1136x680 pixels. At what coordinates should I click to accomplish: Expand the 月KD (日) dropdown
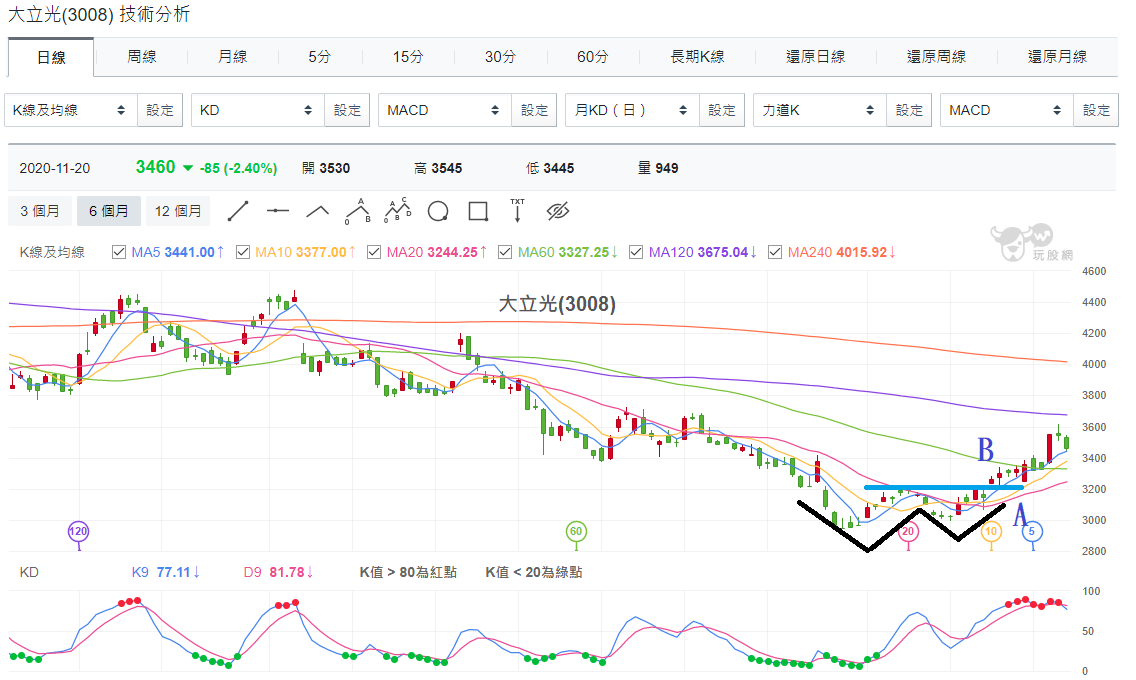[x=632, y=110]
